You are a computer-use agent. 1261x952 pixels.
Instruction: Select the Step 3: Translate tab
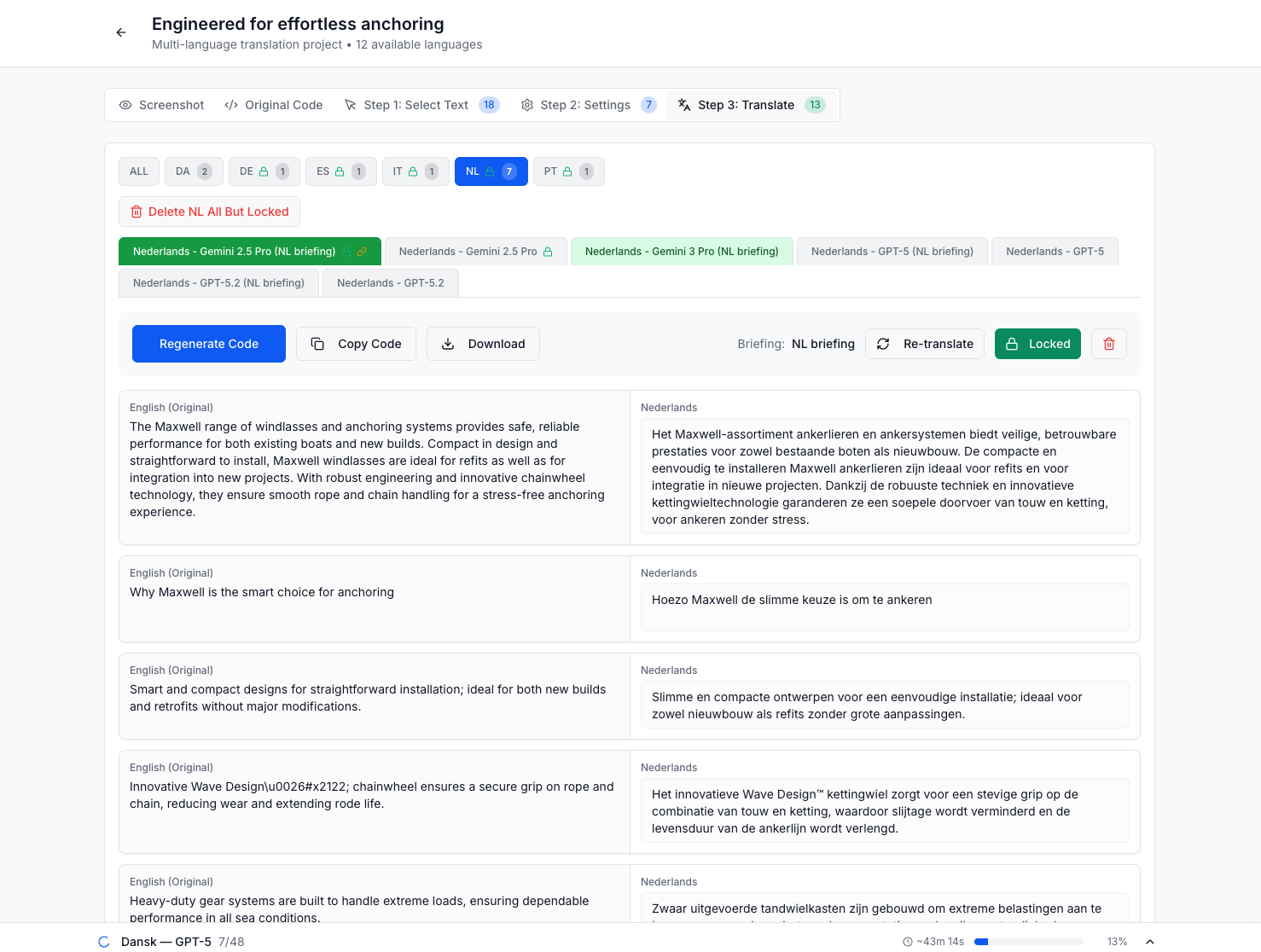(x=752, y=105)
